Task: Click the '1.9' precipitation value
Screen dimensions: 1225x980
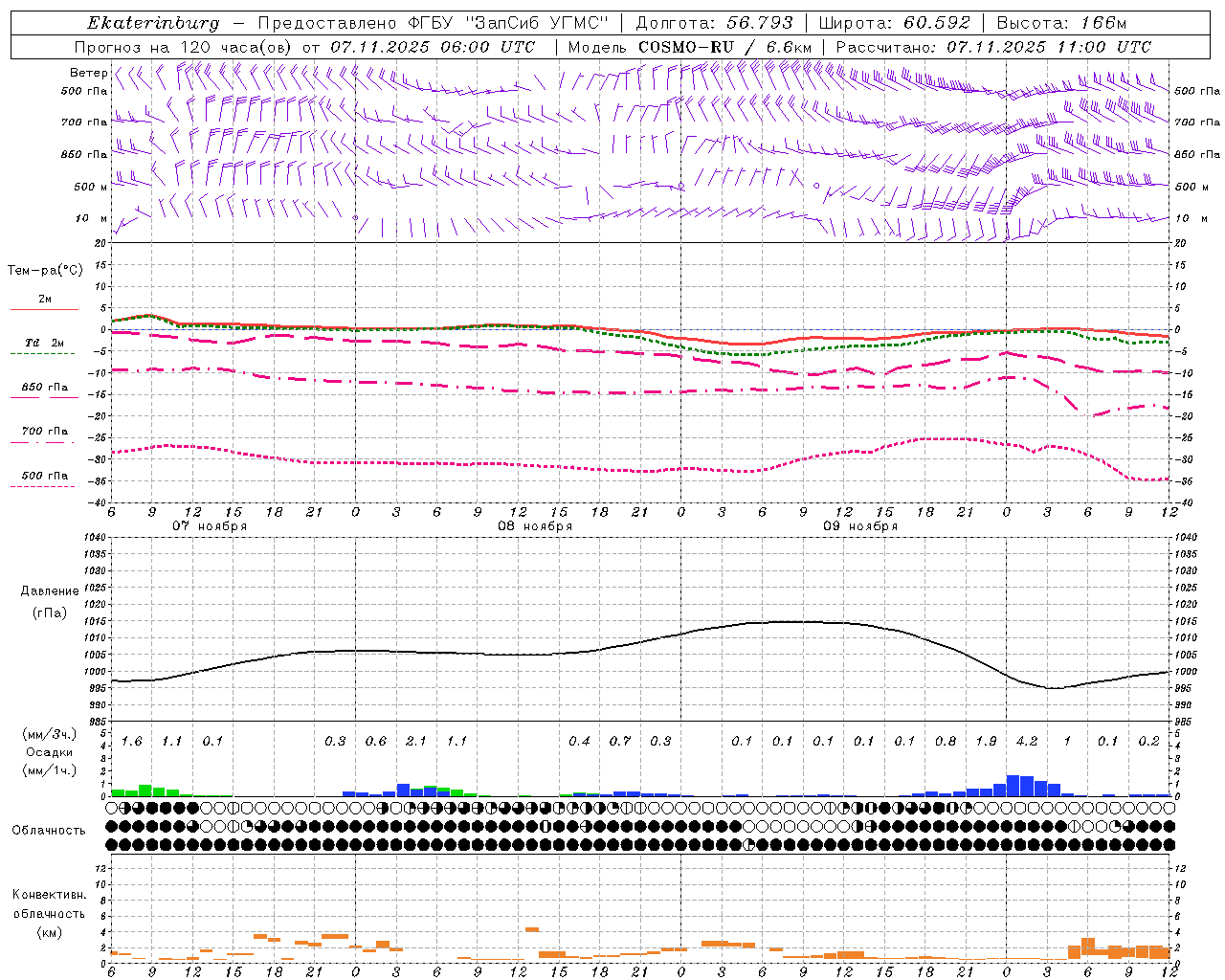Action: 986,742
